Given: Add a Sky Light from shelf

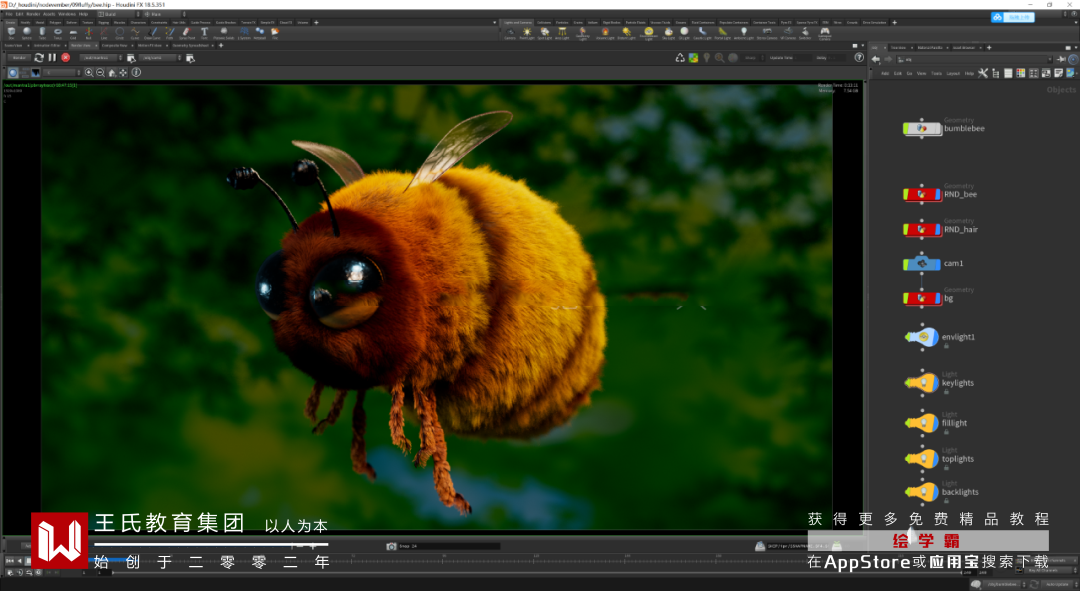Looking at the screenshot, I should point(668,32).
